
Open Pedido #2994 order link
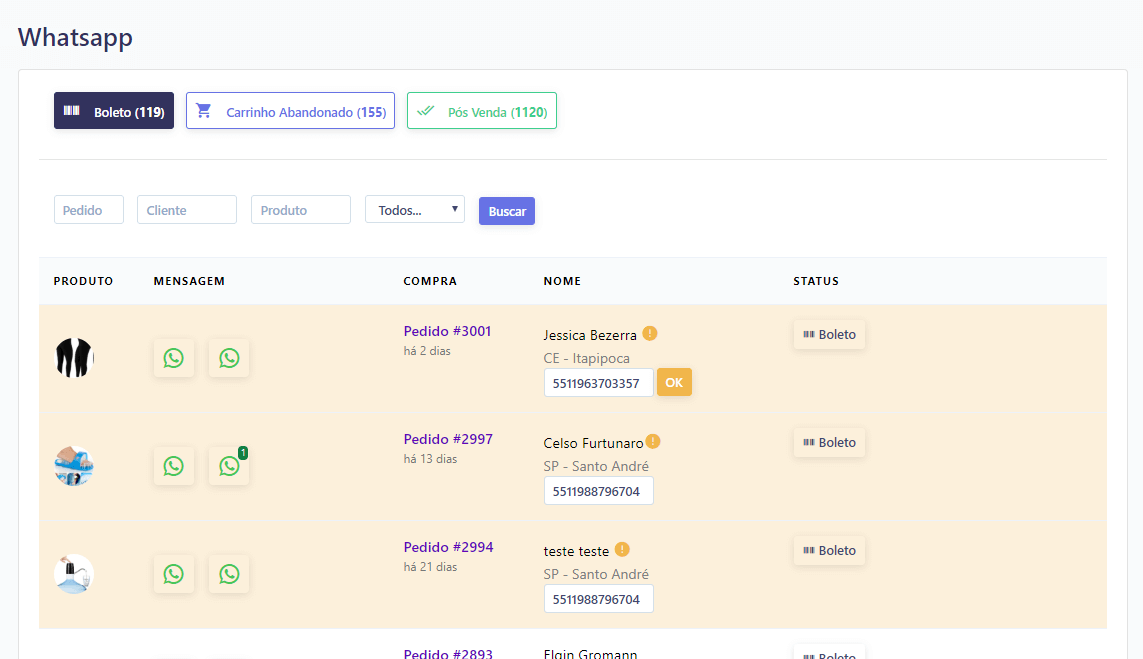point(448,547)
